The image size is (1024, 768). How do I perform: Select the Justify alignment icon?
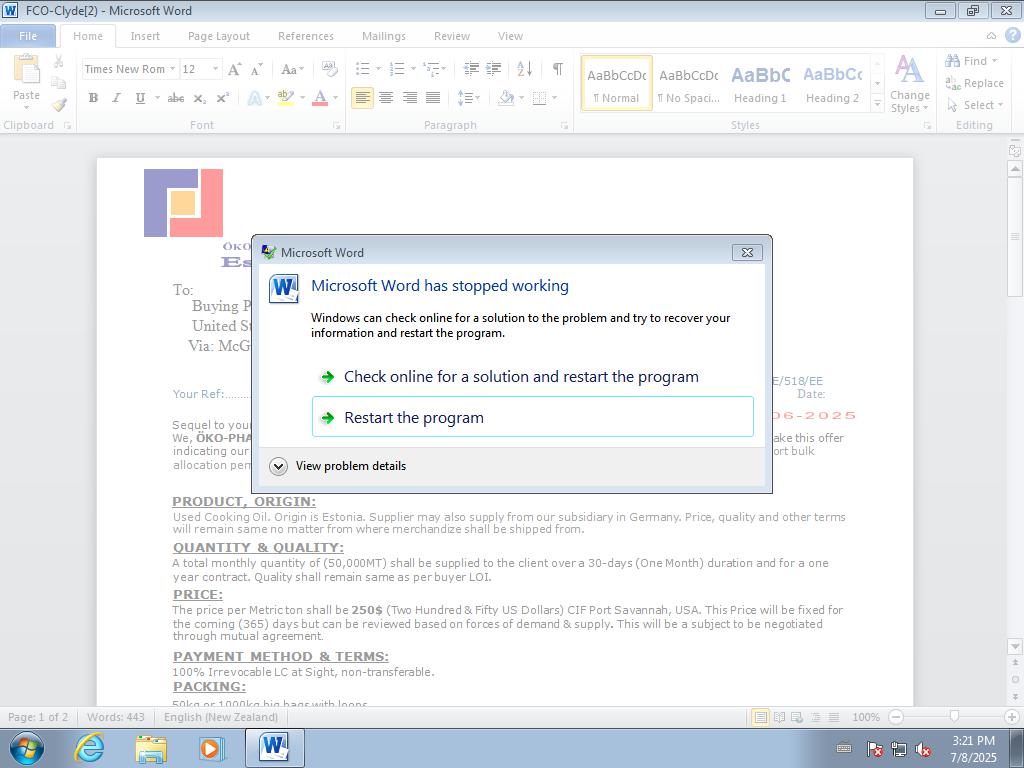433,98
